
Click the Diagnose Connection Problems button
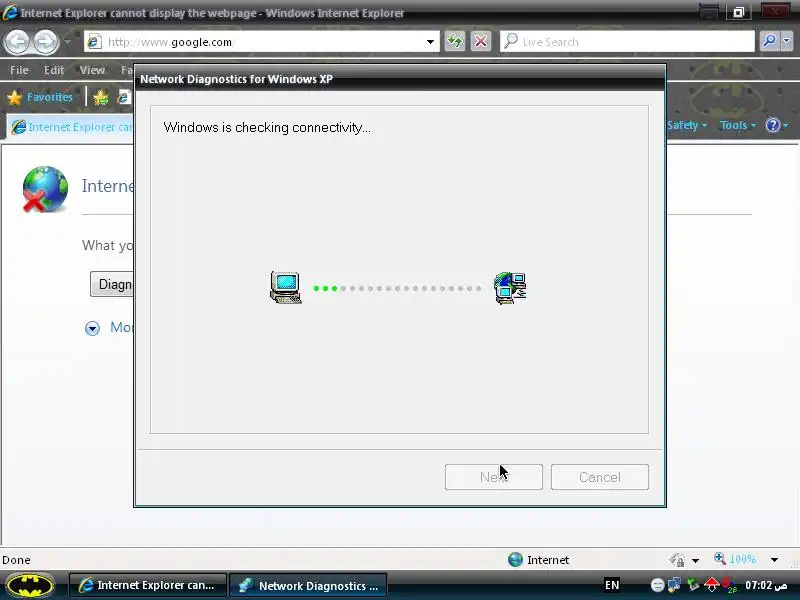pyautogui.click(x=112, y=284)
